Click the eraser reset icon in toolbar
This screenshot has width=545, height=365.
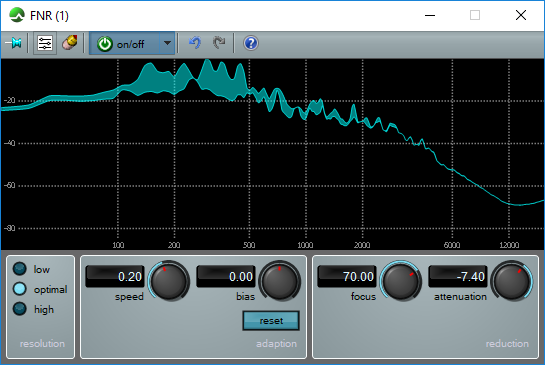click(70, 43)
